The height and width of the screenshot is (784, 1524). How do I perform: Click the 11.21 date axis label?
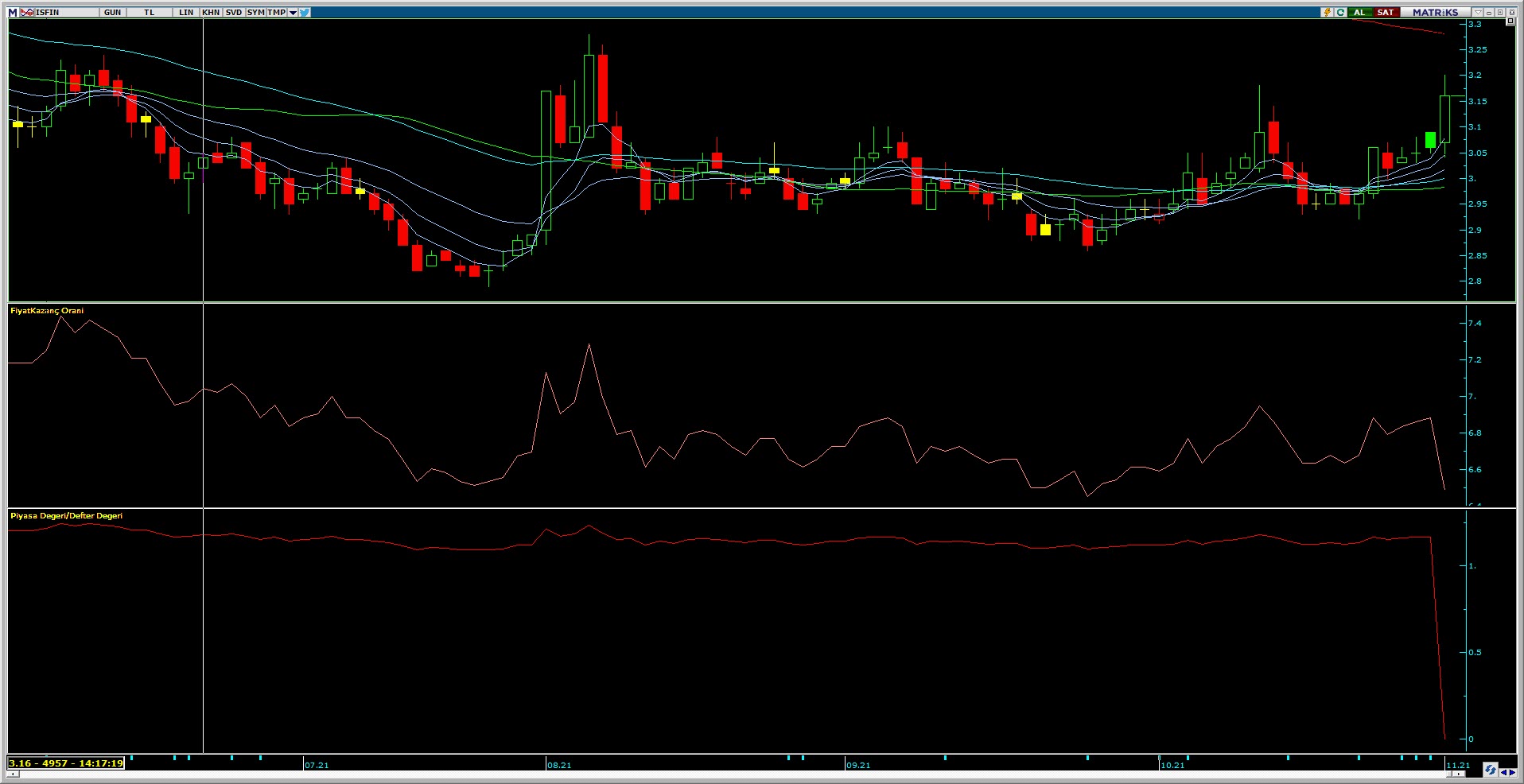(1458, 765)
